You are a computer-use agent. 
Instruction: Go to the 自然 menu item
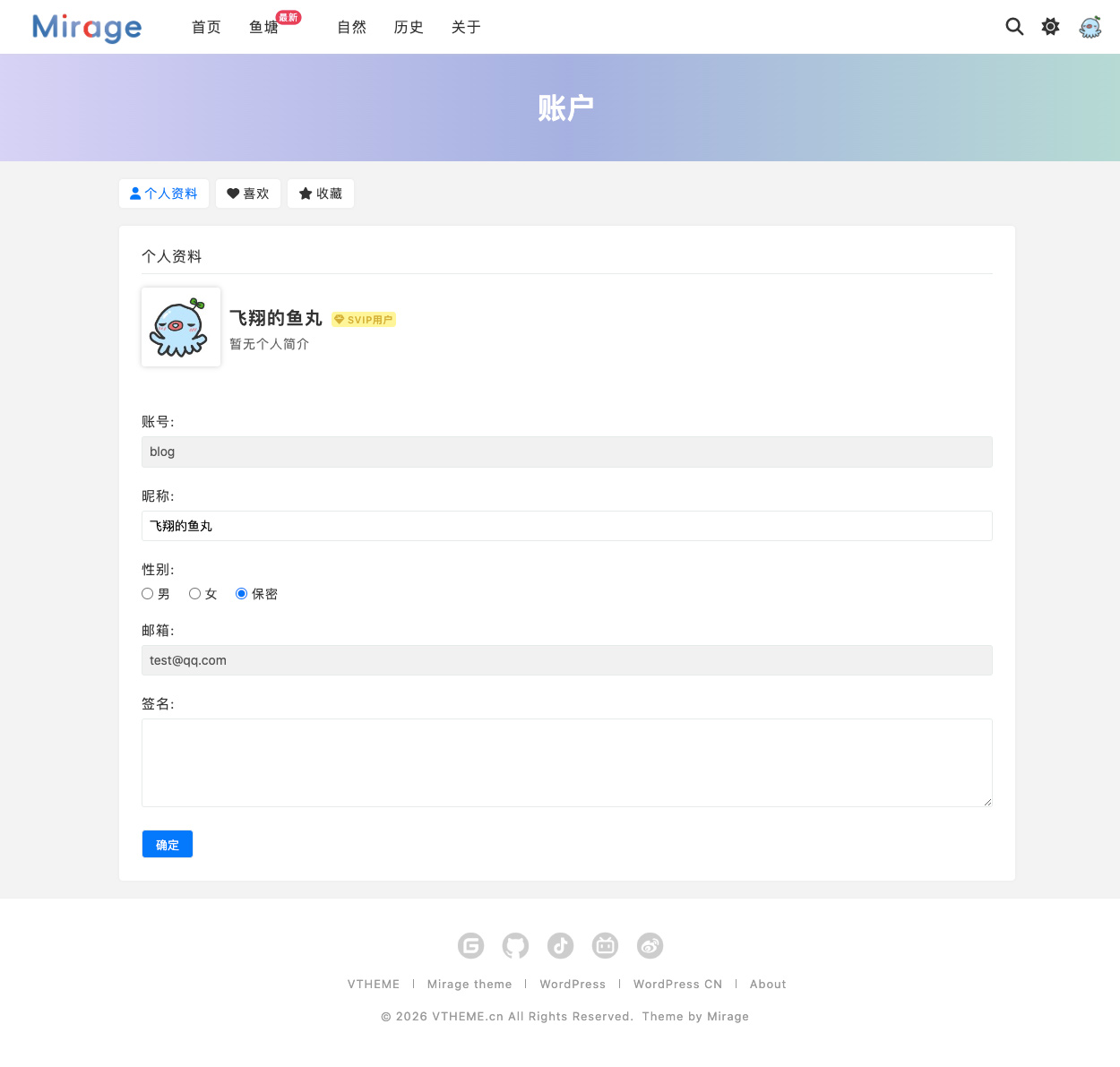click(x=351, y=28)
